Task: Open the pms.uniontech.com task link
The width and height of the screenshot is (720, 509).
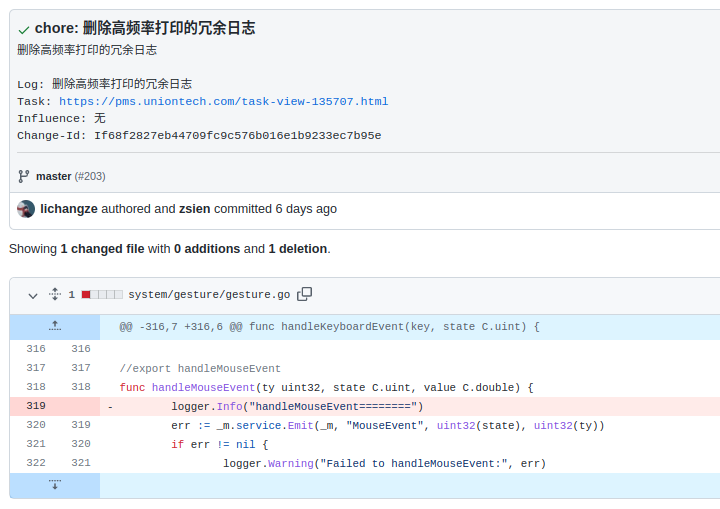Action: click(x=223, y=101)
